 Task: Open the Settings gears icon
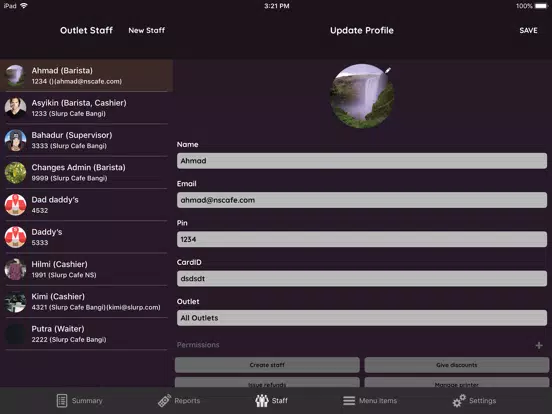tap(459, 401)
